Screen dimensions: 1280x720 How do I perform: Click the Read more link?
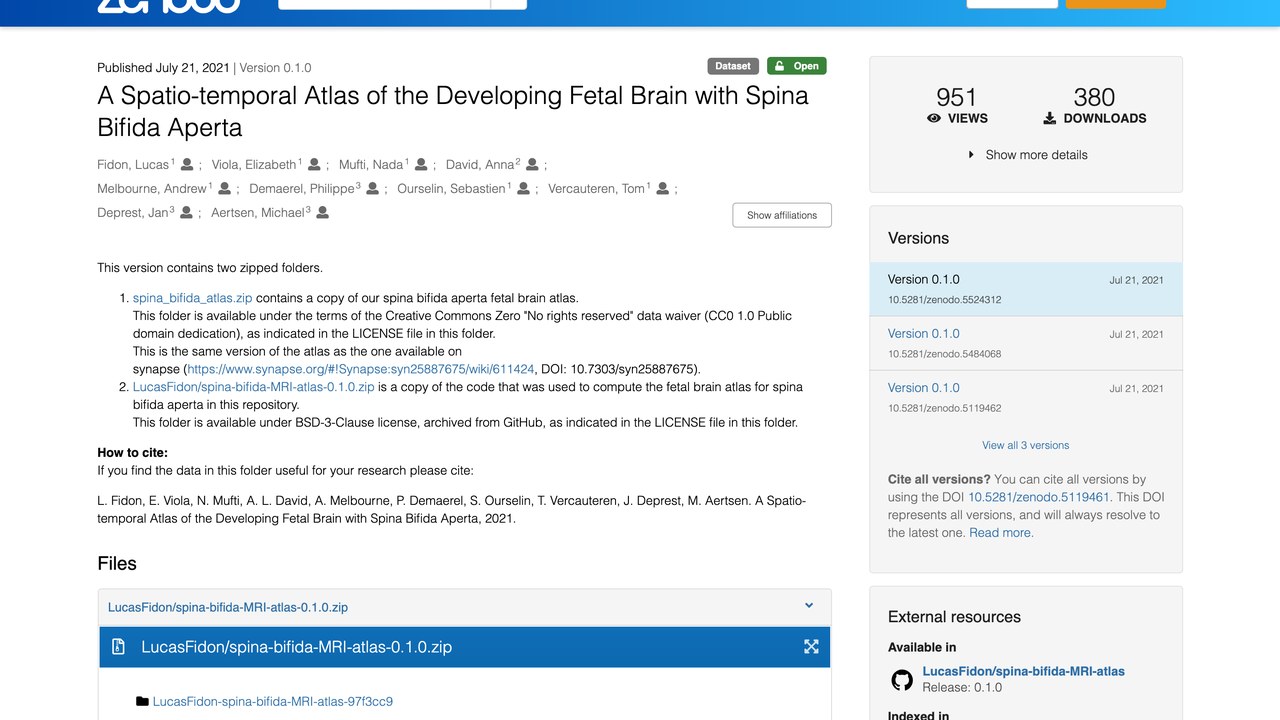pos(1001,533)
